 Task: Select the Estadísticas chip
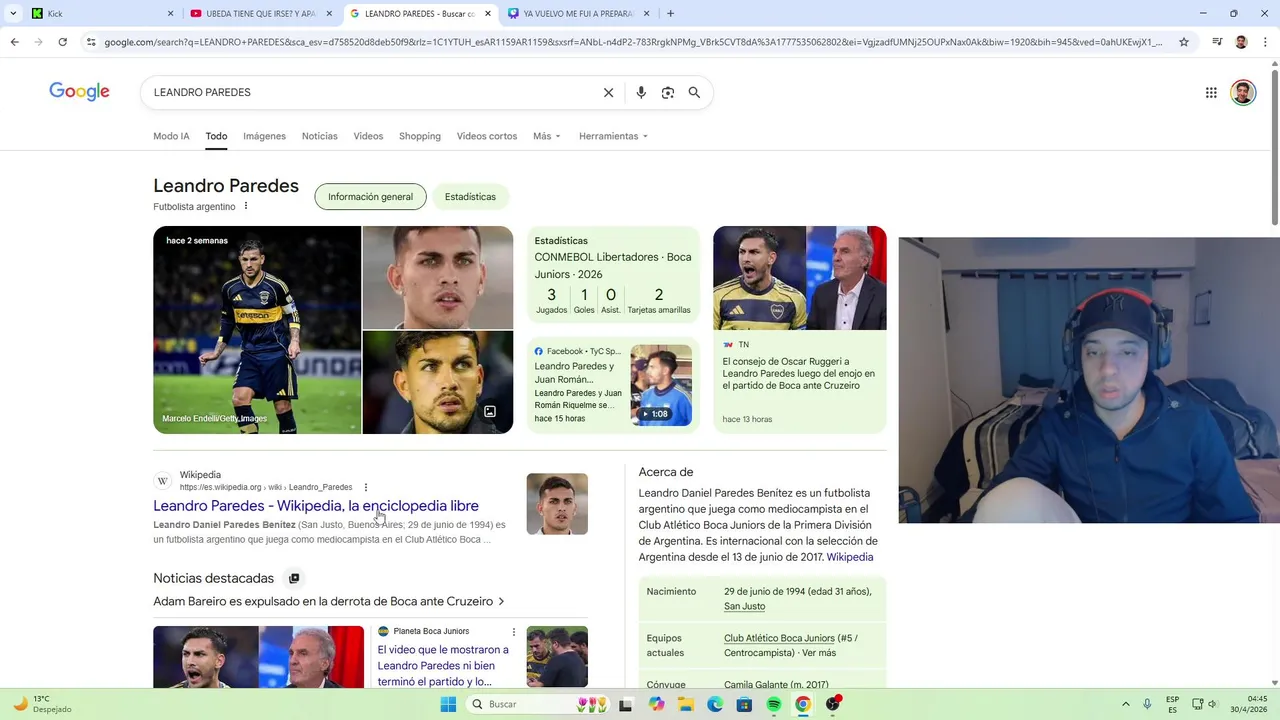(x=470, y=197)
